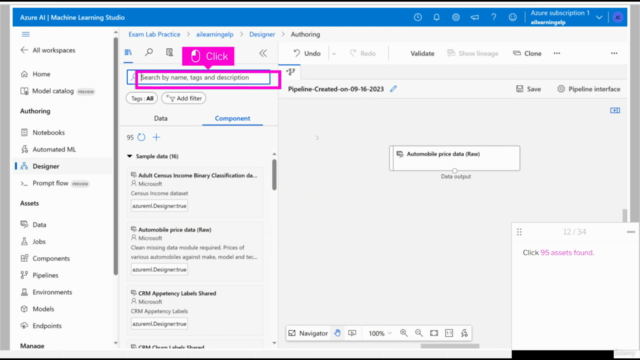Click Add filter button
Screen dimensions: 640x360
tap(184, 98)
